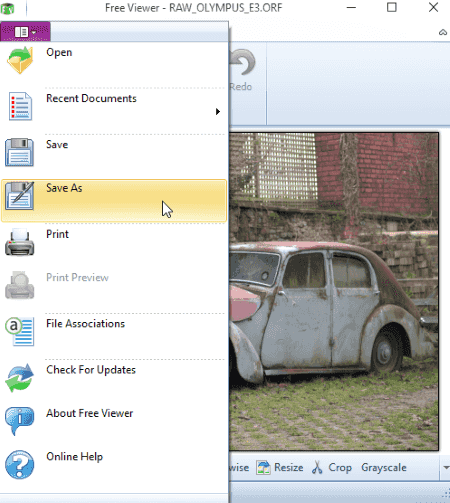Expand the Recent Documents submenu arrow
This screenshot has width=450, height=503.
pos(218,111)
